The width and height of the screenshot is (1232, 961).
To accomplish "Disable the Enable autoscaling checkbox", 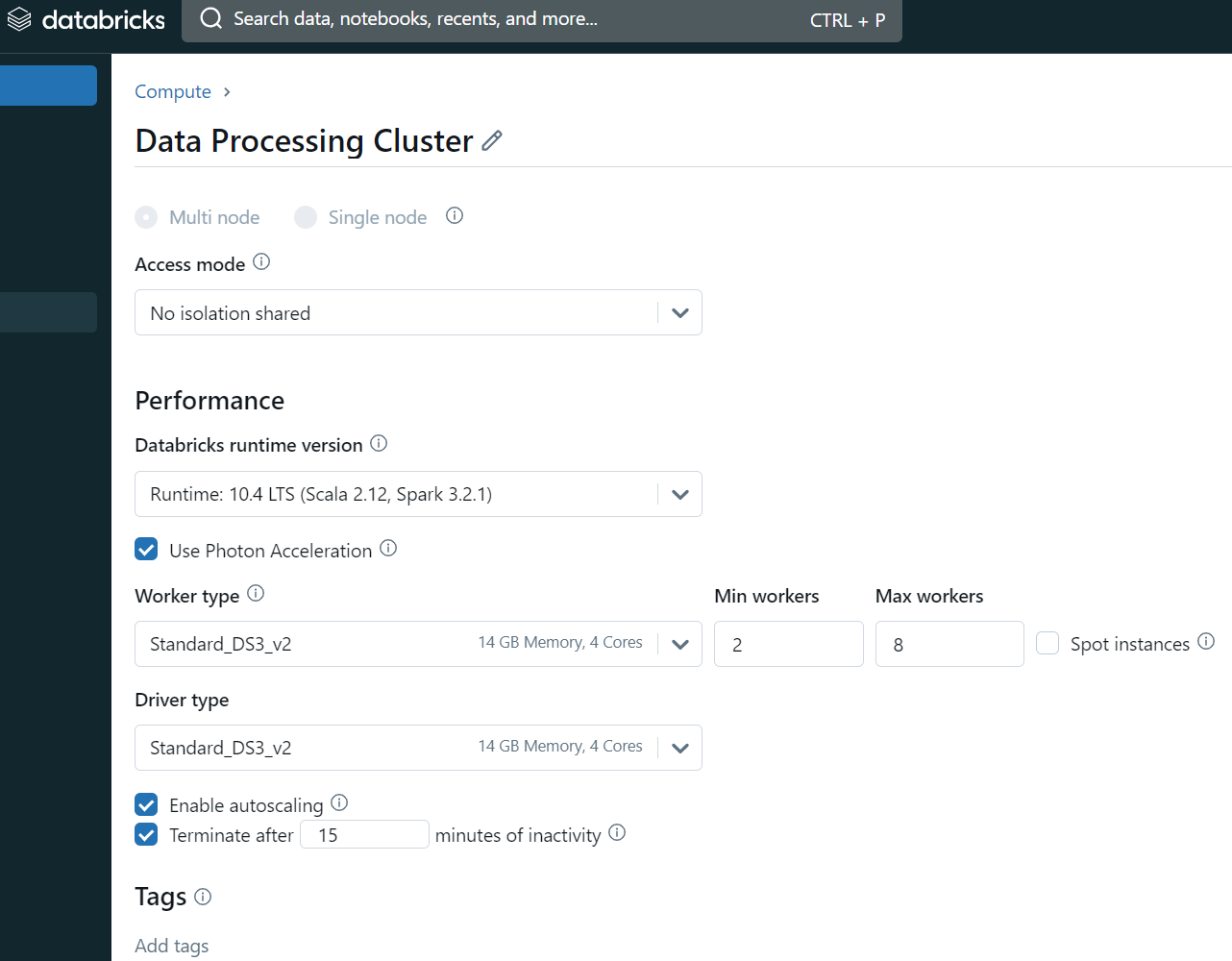I will tap(146, 803).
